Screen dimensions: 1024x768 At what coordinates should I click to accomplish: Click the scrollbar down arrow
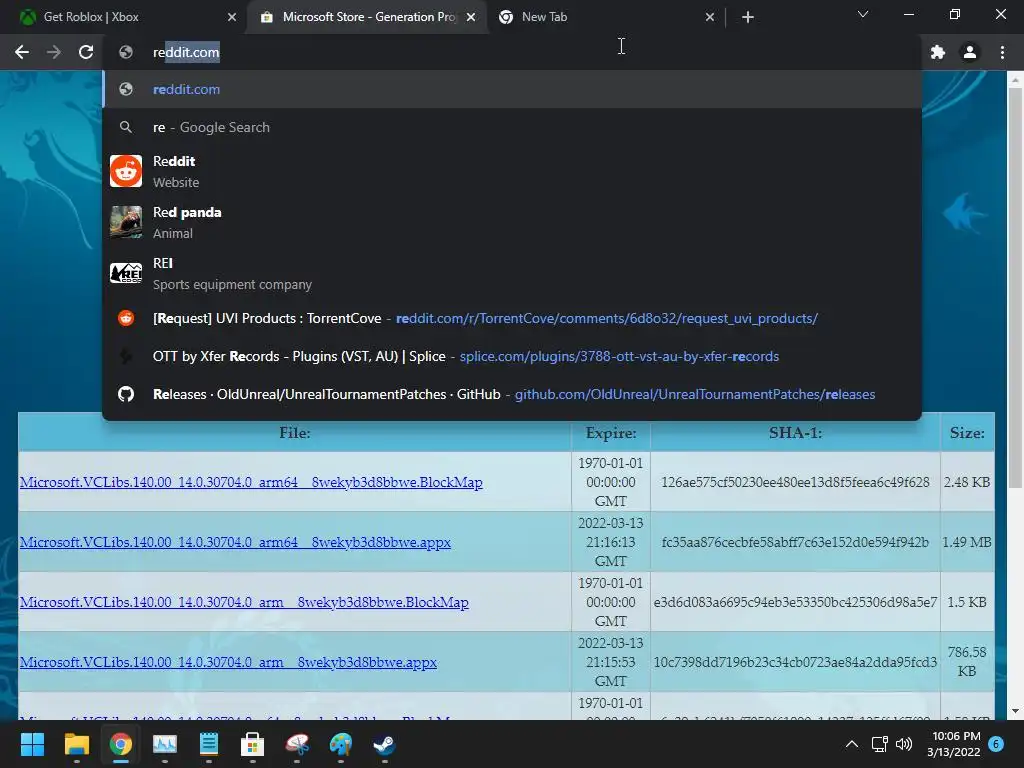pyautogui.click(x=1015, y=711)
